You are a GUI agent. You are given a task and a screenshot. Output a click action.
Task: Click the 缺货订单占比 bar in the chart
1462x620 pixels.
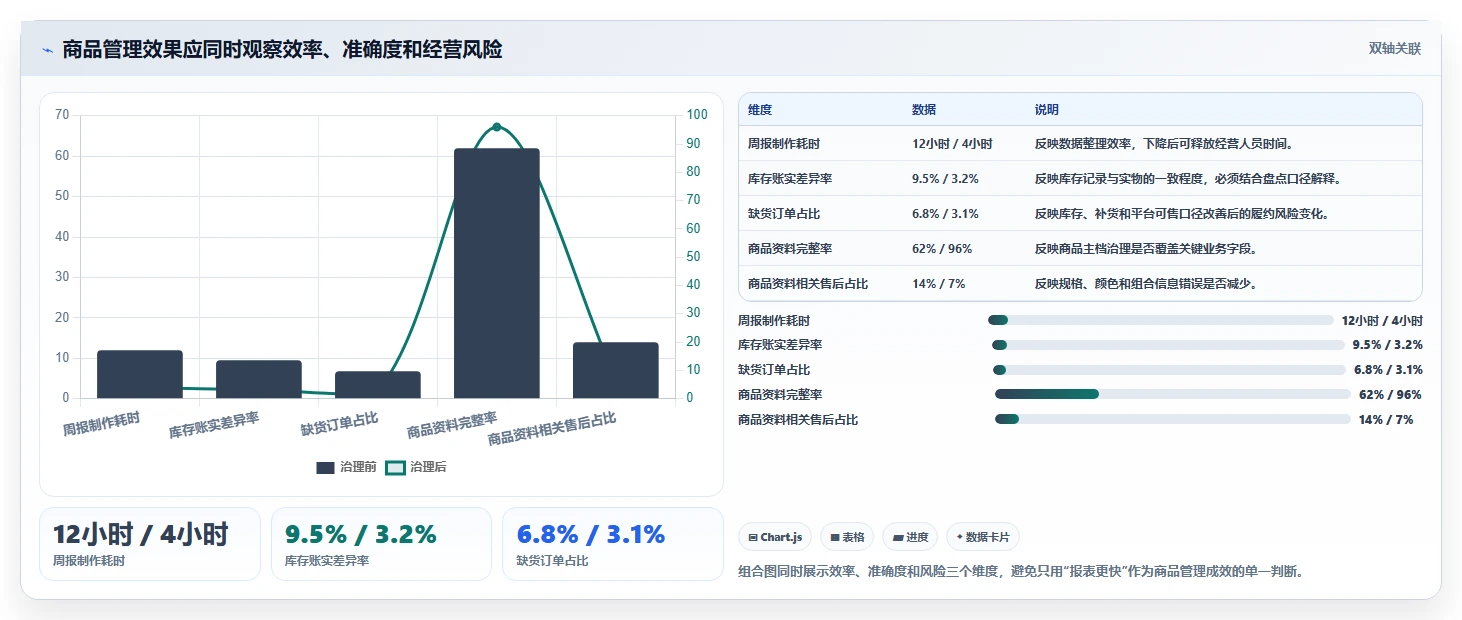tap(378, 385)
